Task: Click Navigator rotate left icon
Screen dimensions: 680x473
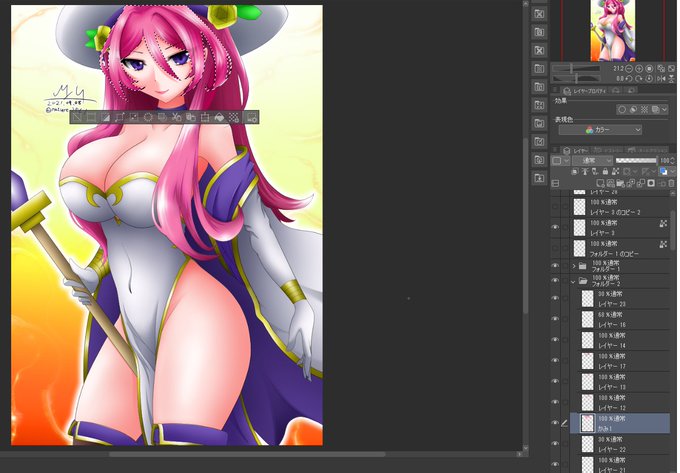Action: pos(629,78)
